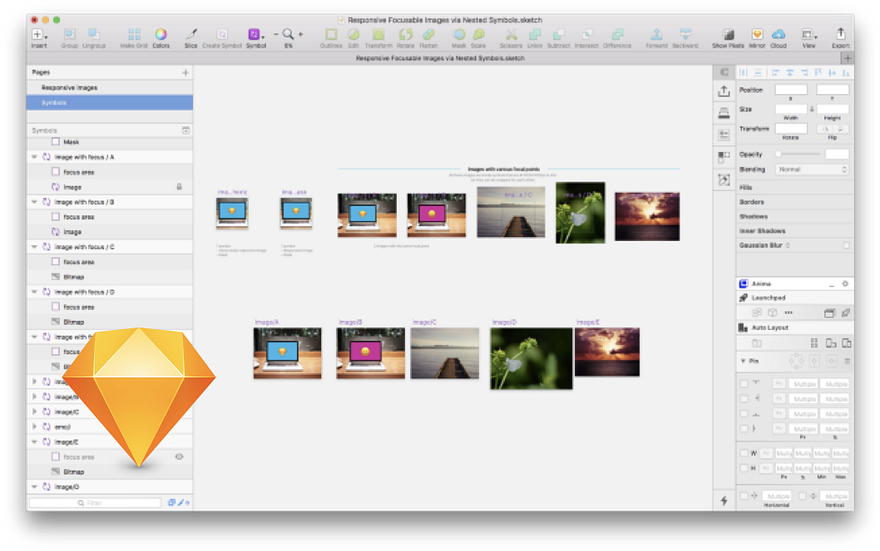Open the Fills section
This screenshot has height=551, width=880.
pos(795,187)
